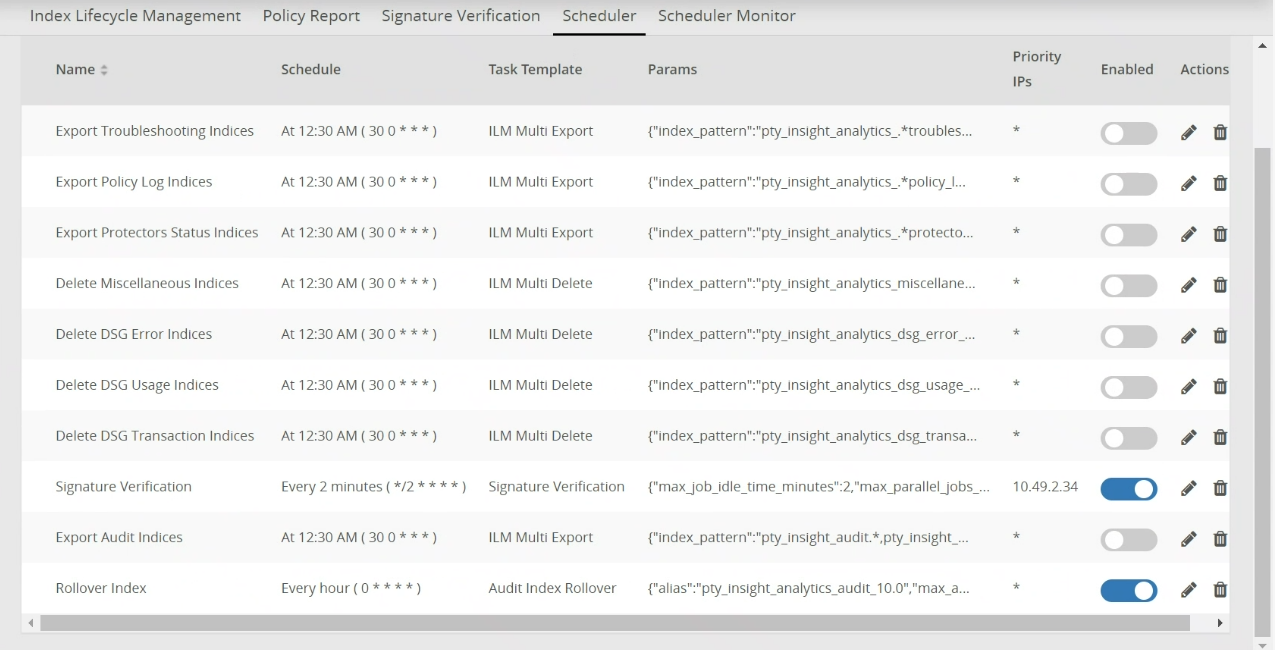The width and height of the screenshot is (1275, 650).
Task: Click the horizontal scrollbar right arrow
Action: tap(1219, 623)
